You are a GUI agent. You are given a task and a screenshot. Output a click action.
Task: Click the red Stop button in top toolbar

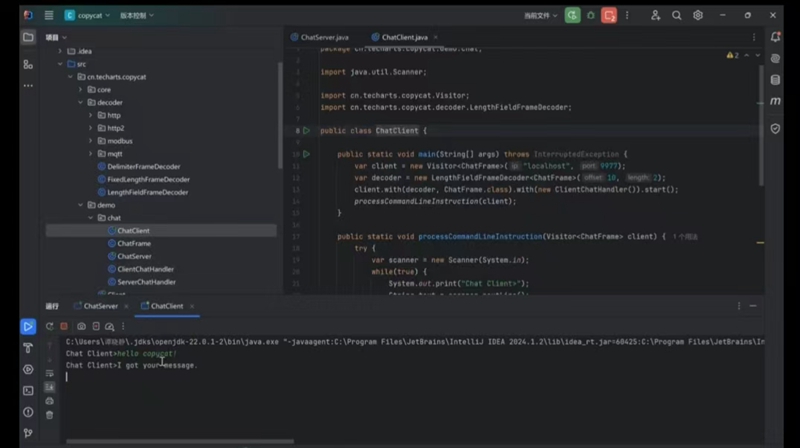[x=609, y=15]
